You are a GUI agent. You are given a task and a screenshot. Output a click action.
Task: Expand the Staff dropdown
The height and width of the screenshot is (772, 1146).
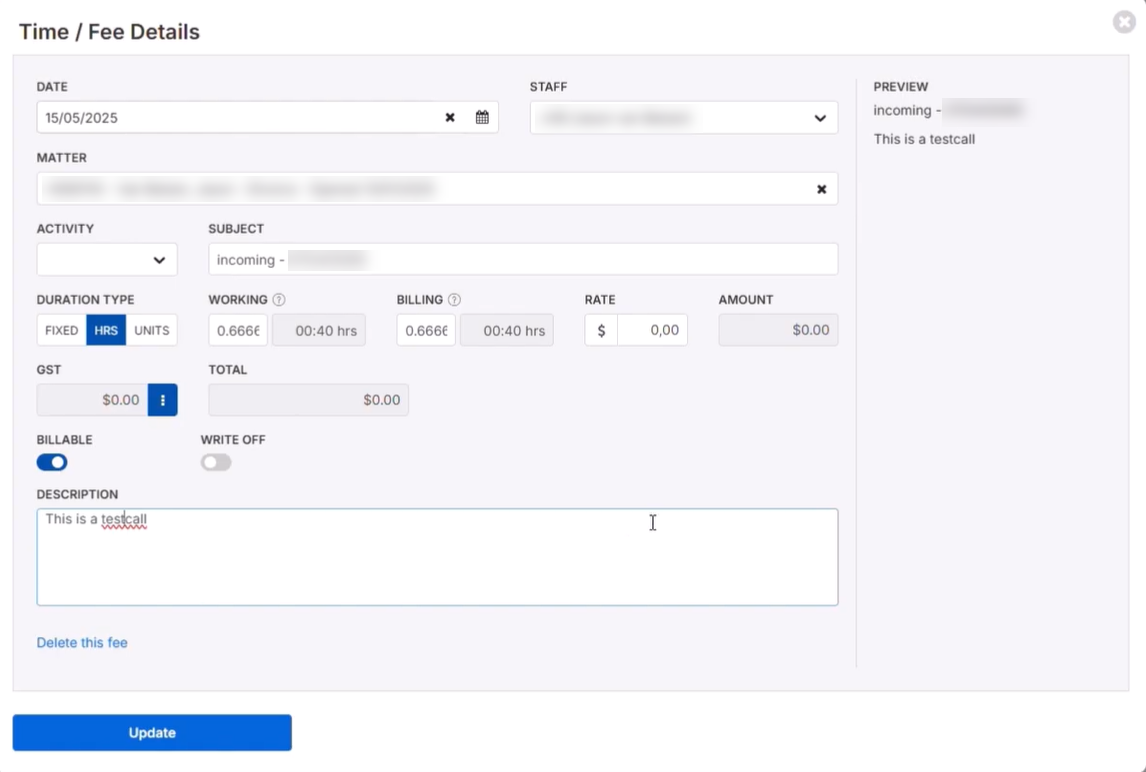(x=684, y=118)
